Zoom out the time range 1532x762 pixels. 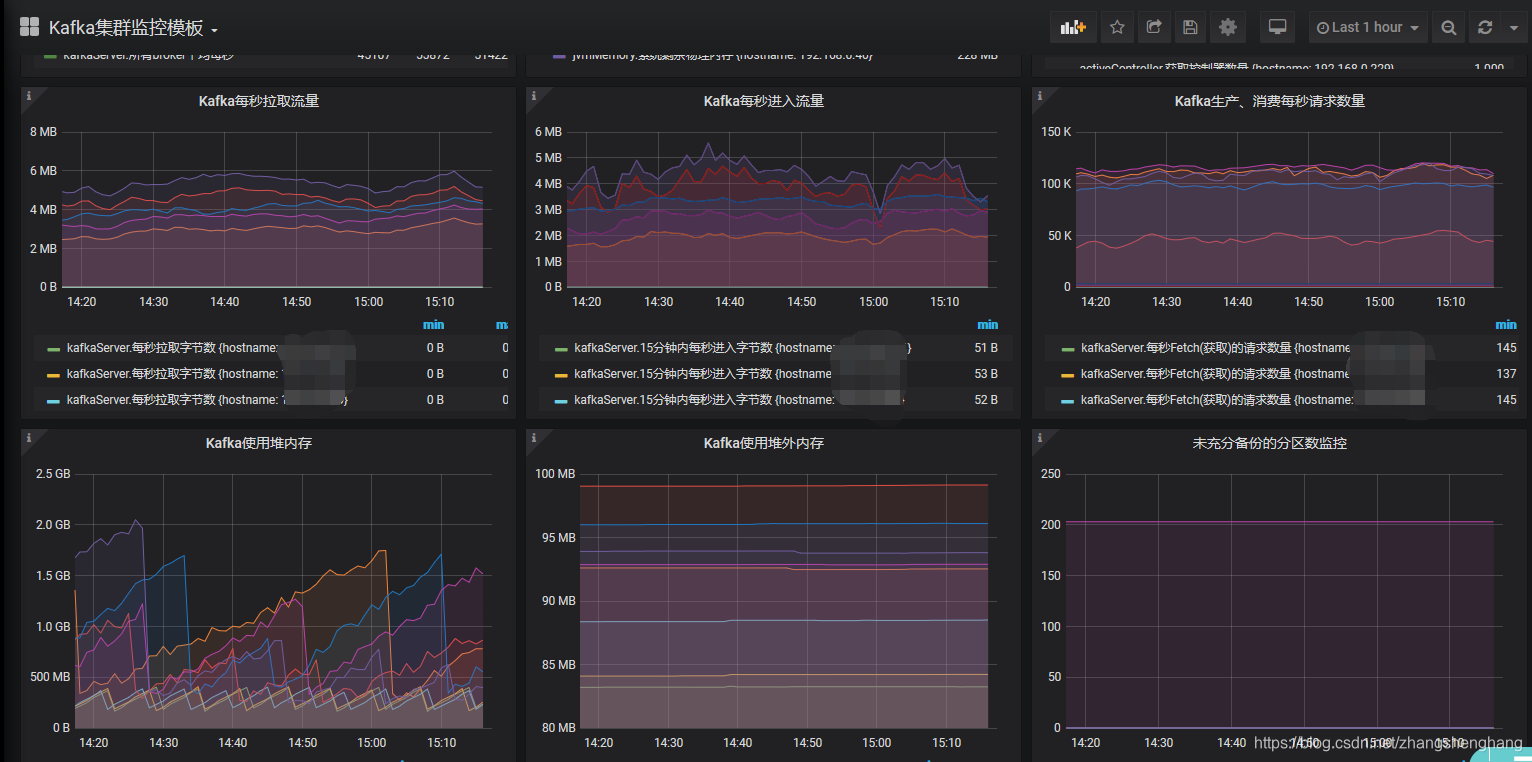[1448, 28]
